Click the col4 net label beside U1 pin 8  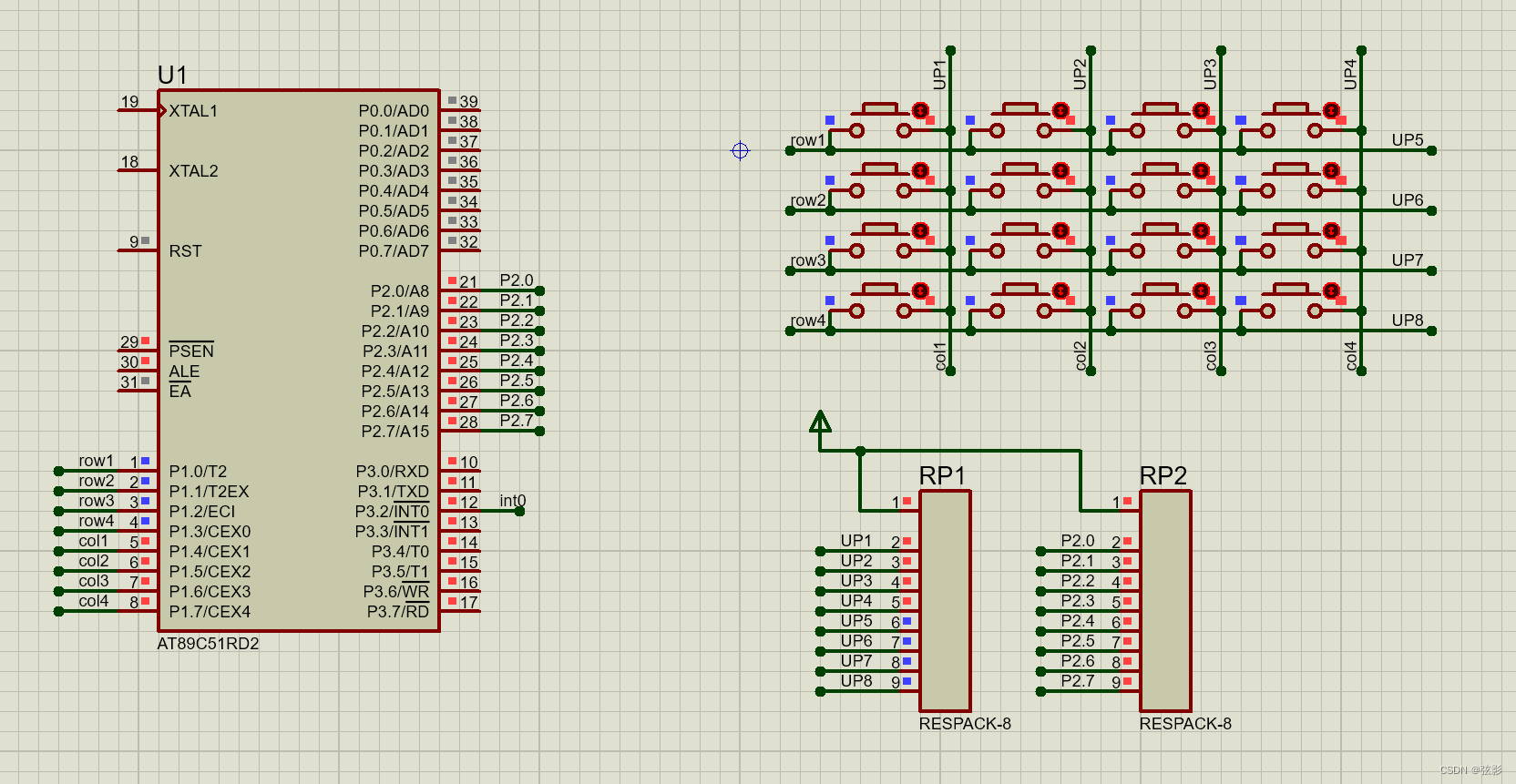click(x=93, y=601)
